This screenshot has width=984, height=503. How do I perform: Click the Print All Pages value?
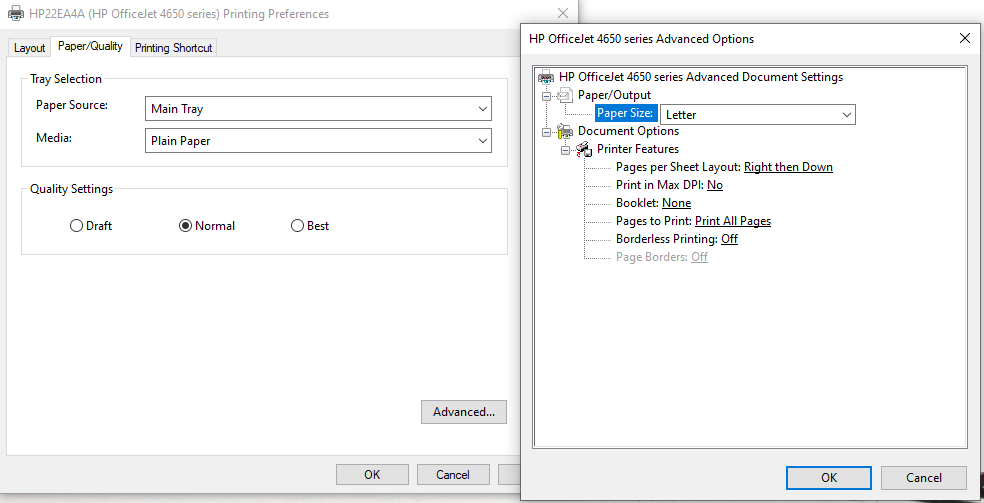[x=733, y=221]
